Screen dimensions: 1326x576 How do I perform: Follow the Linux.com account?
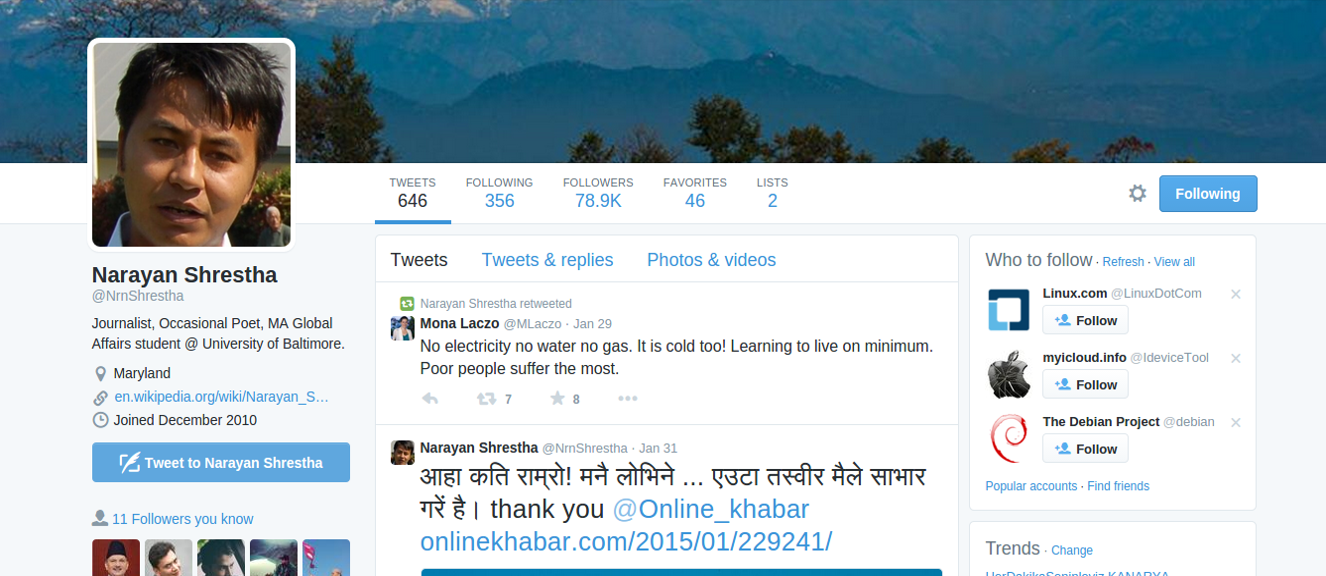coord(1085,320)
